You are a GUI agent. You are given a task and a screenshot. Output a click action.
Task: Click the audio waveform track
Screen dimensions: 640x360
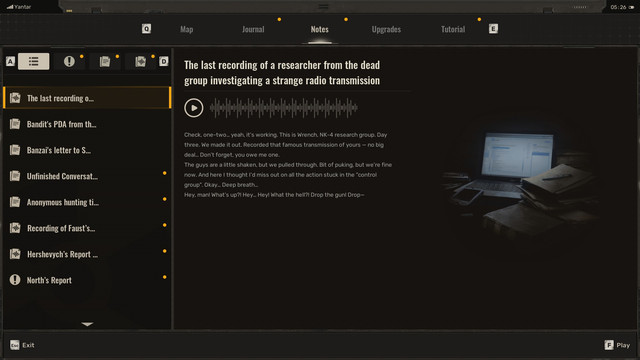284,108
